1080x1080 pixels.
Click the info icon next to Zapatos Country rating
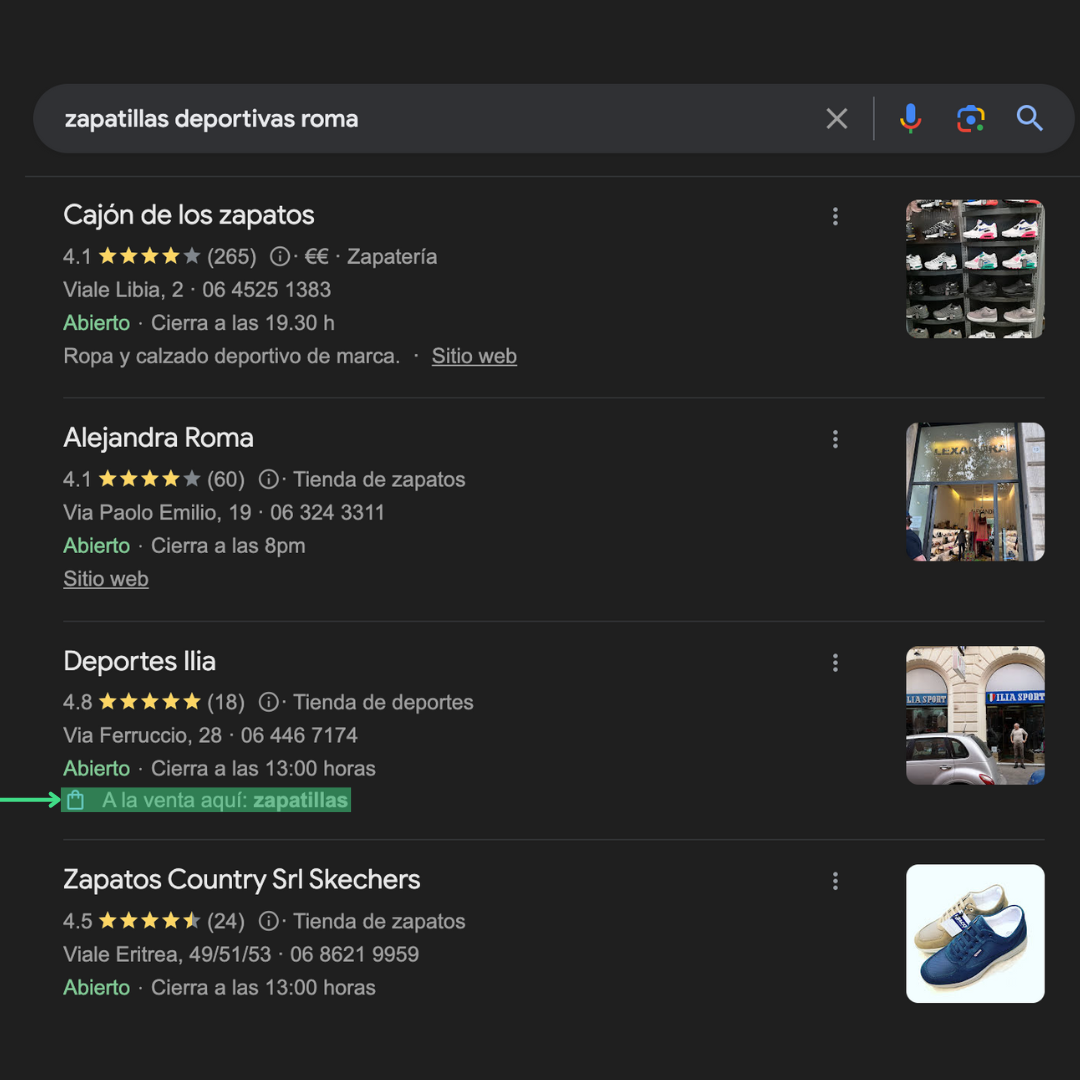[x=268, y=921]
